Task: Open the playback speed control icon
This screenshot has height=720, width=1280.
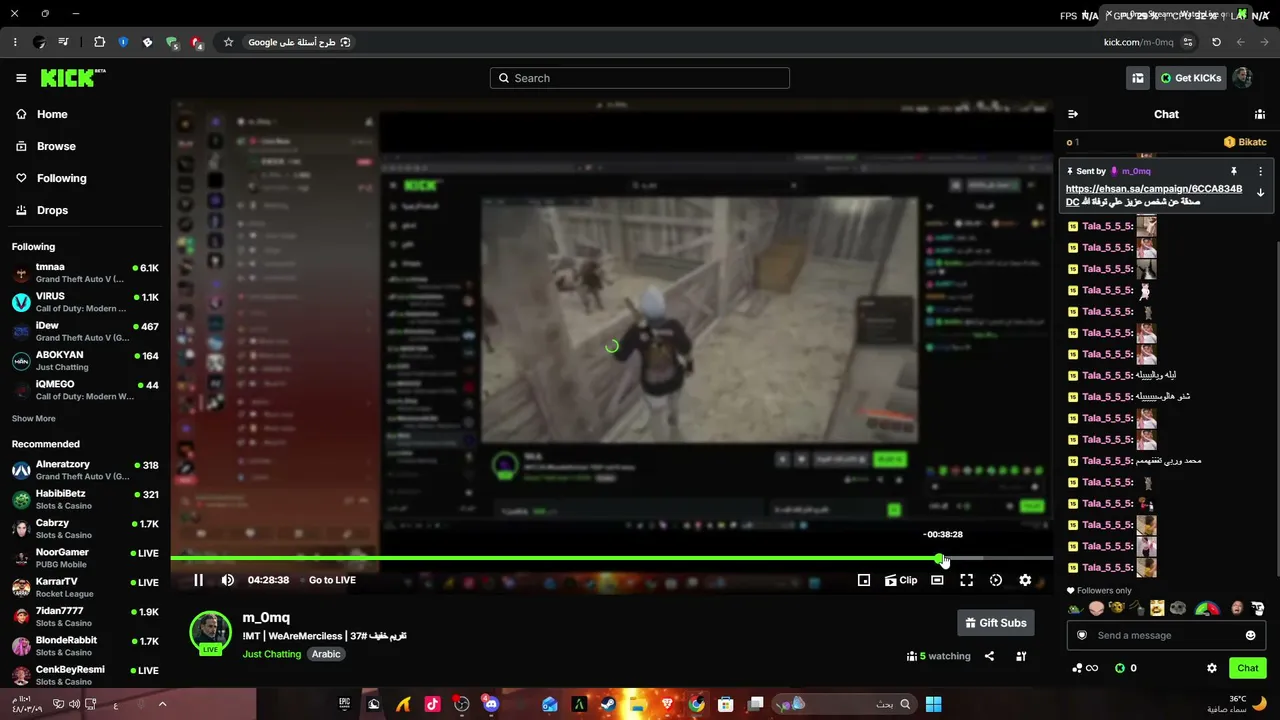Action: point(996,580)
